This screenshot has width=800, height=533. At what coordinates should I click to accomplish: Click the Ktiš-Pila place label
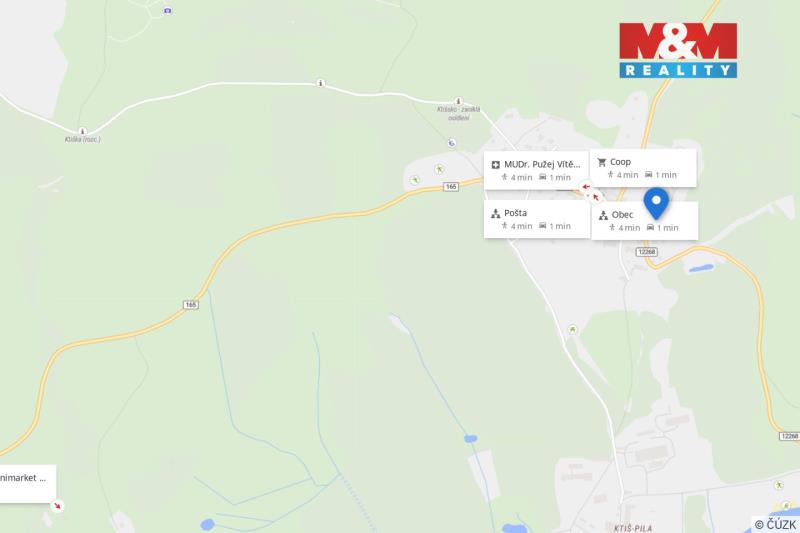click(633, 528)
